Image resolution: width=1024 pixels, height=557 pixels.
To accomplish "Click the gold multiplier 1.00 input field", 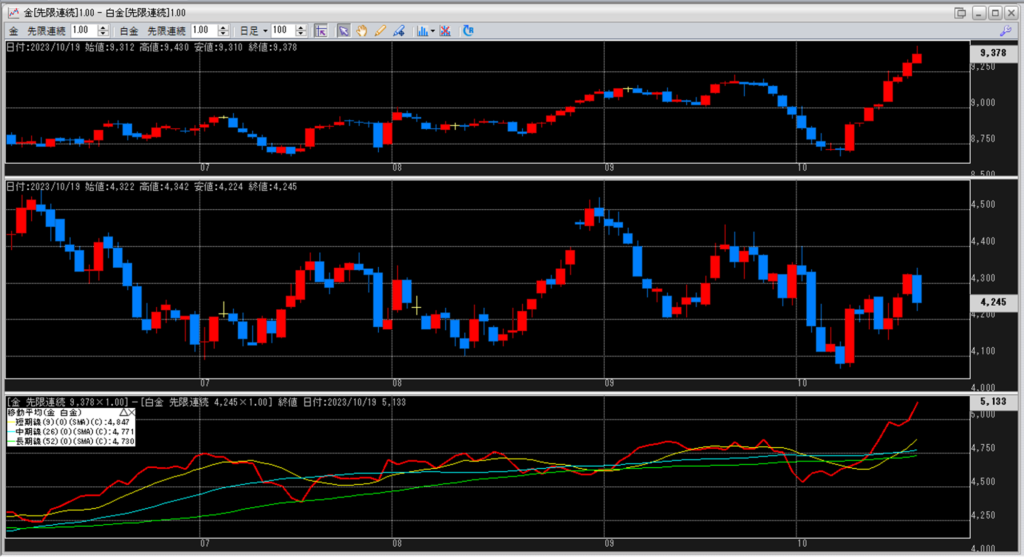I will (x=83, y=31).
